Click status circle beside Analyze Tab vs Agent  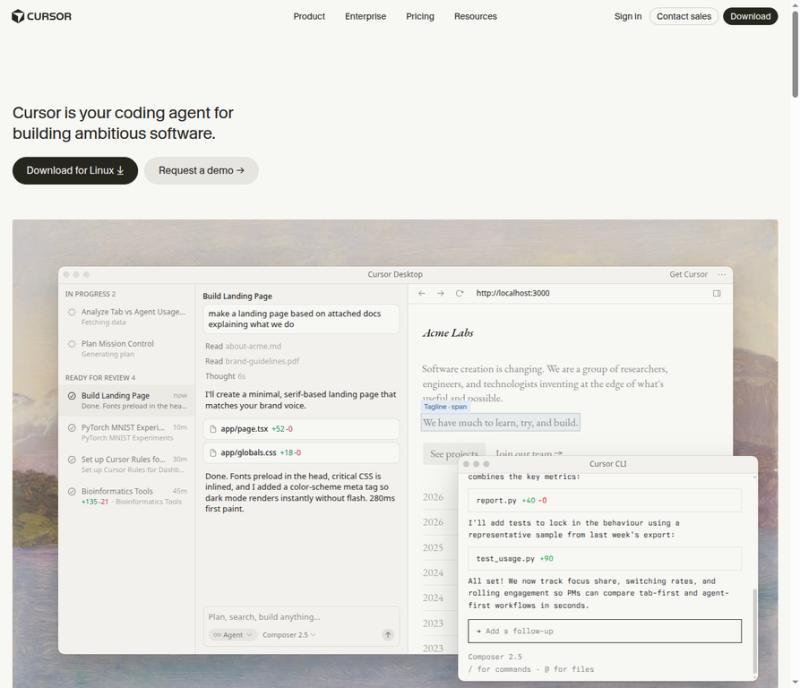[72, 312]
